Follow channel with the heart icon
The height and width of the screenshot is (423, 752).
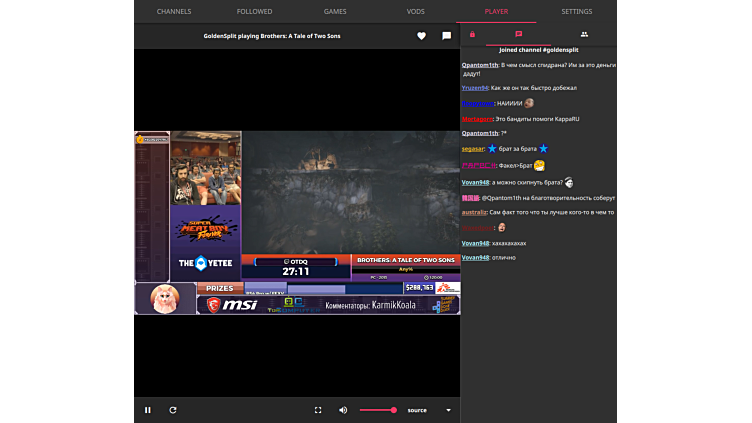(x=420, y=36)
